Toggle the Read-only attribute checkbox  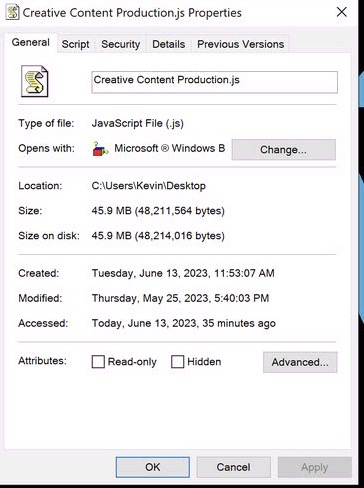tap(98, 362)
